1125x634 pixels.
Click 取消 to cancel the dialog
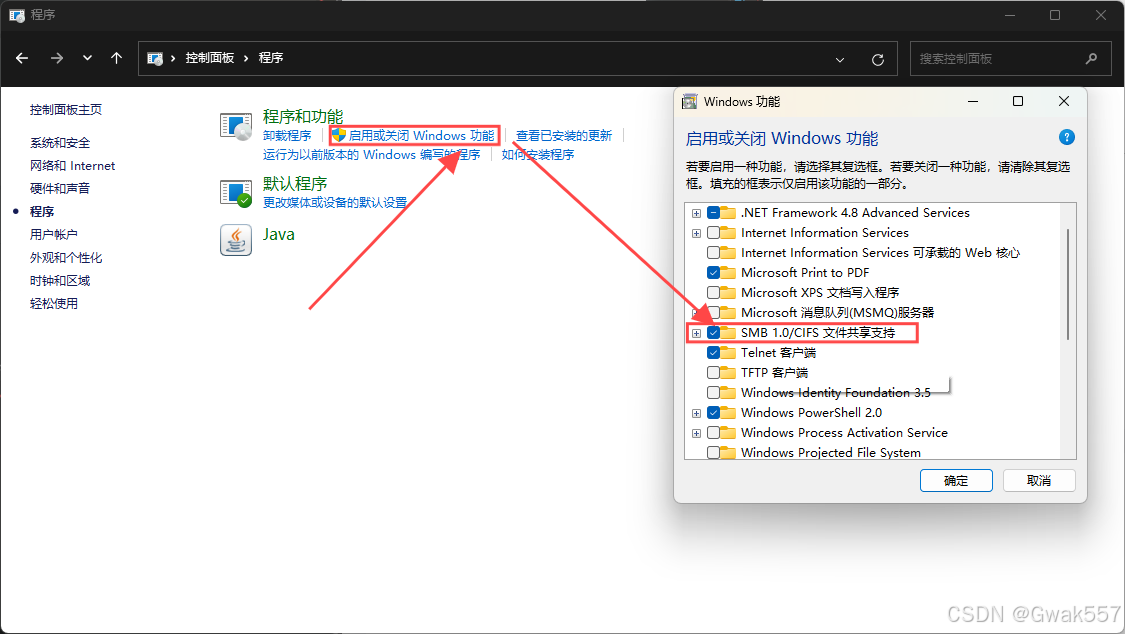pos(1039,481)
